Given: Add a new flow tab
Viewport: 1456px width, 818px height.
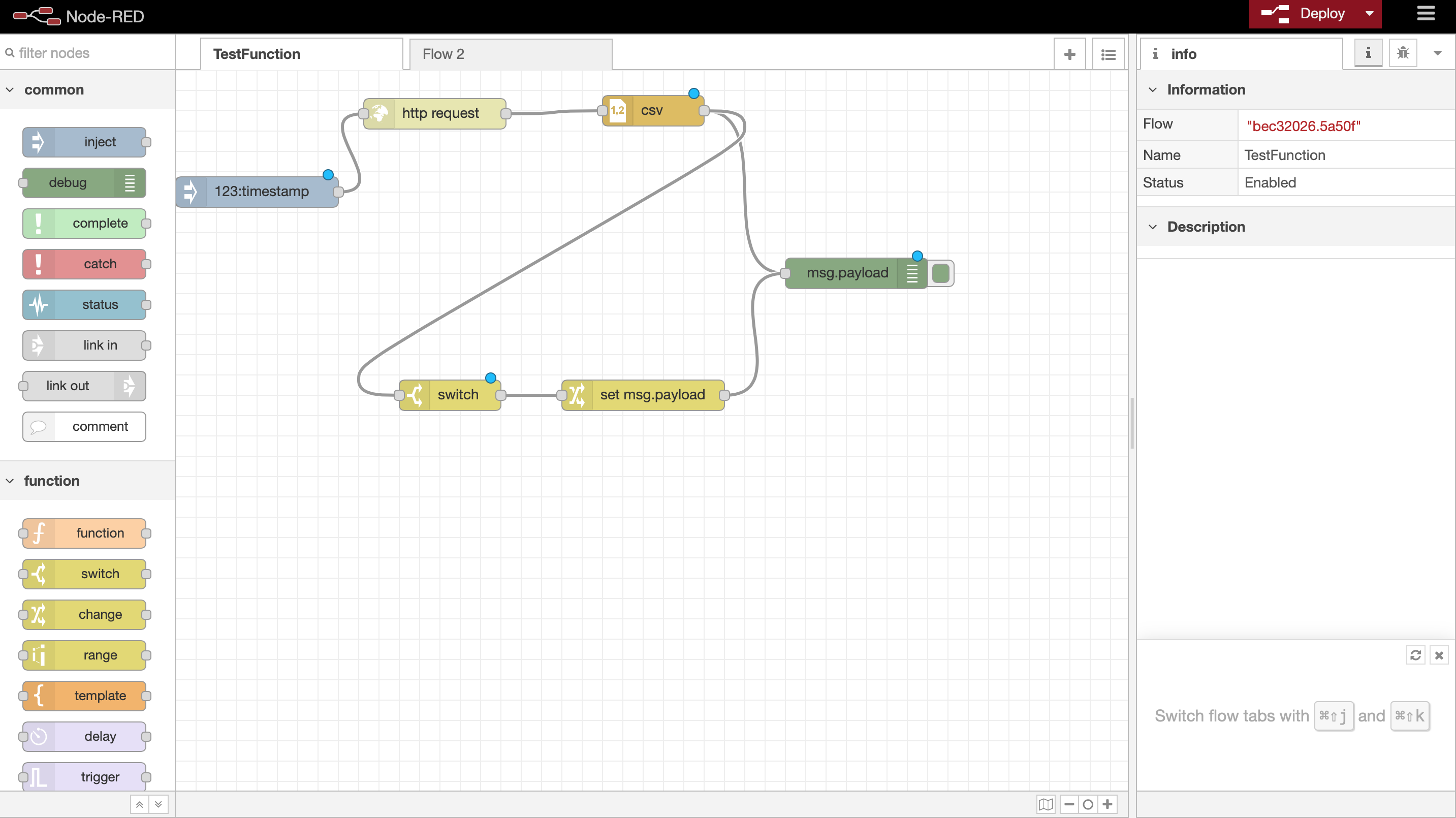Looking at the screenshot, I should [1069, 54].
